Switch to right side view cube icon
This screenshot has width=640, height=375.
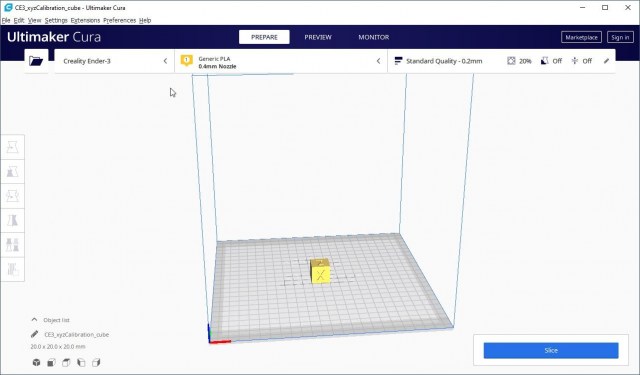pyautogui.click(x=96, y=362)
